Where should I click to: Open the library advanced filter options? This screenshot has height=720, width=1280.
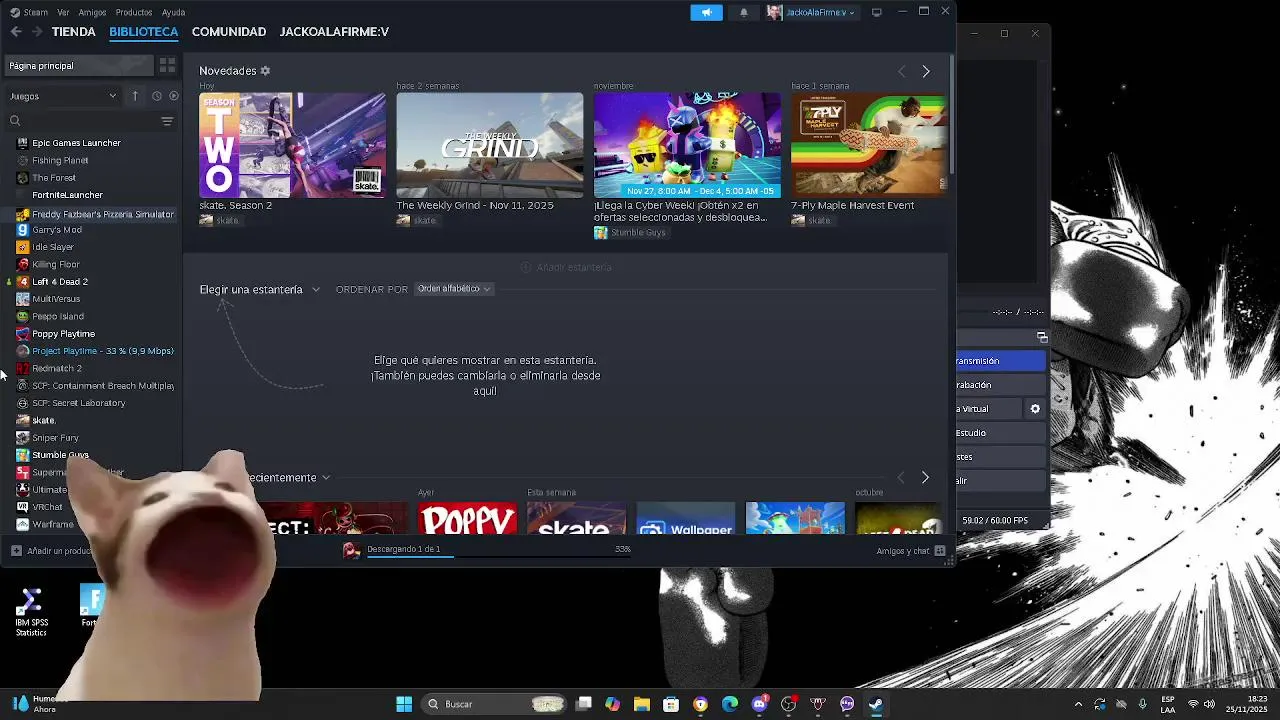(x=167, y=121)
